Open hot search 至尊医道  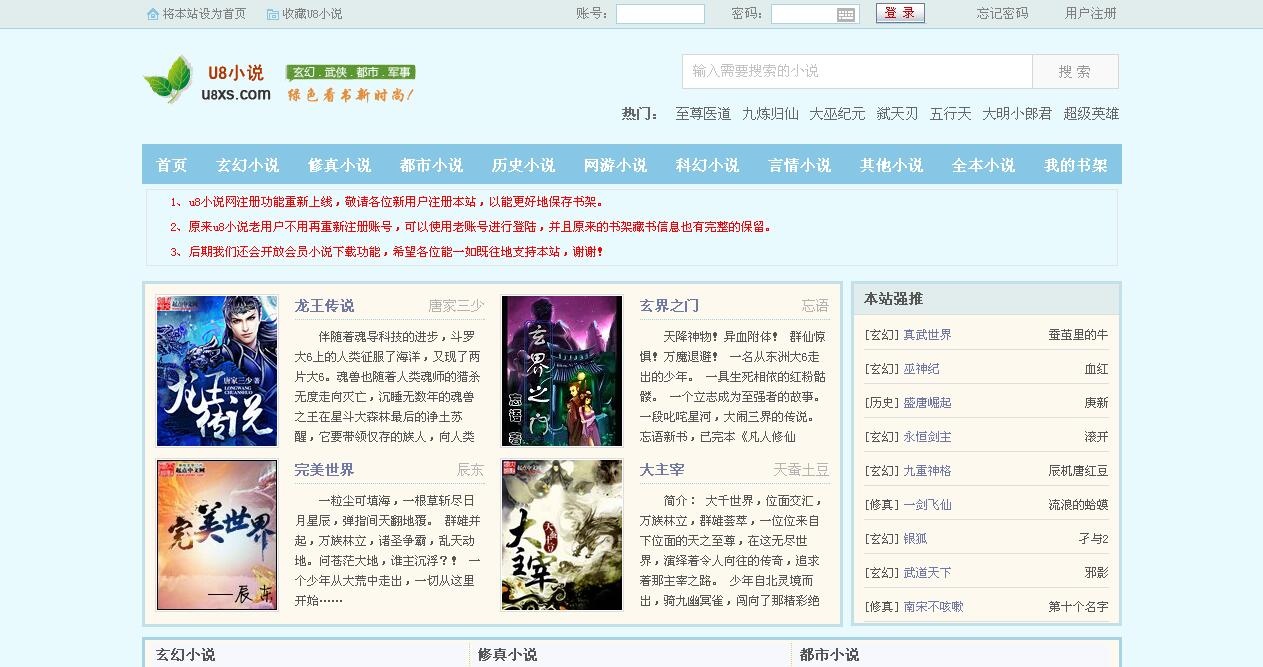tap(703, 114)
